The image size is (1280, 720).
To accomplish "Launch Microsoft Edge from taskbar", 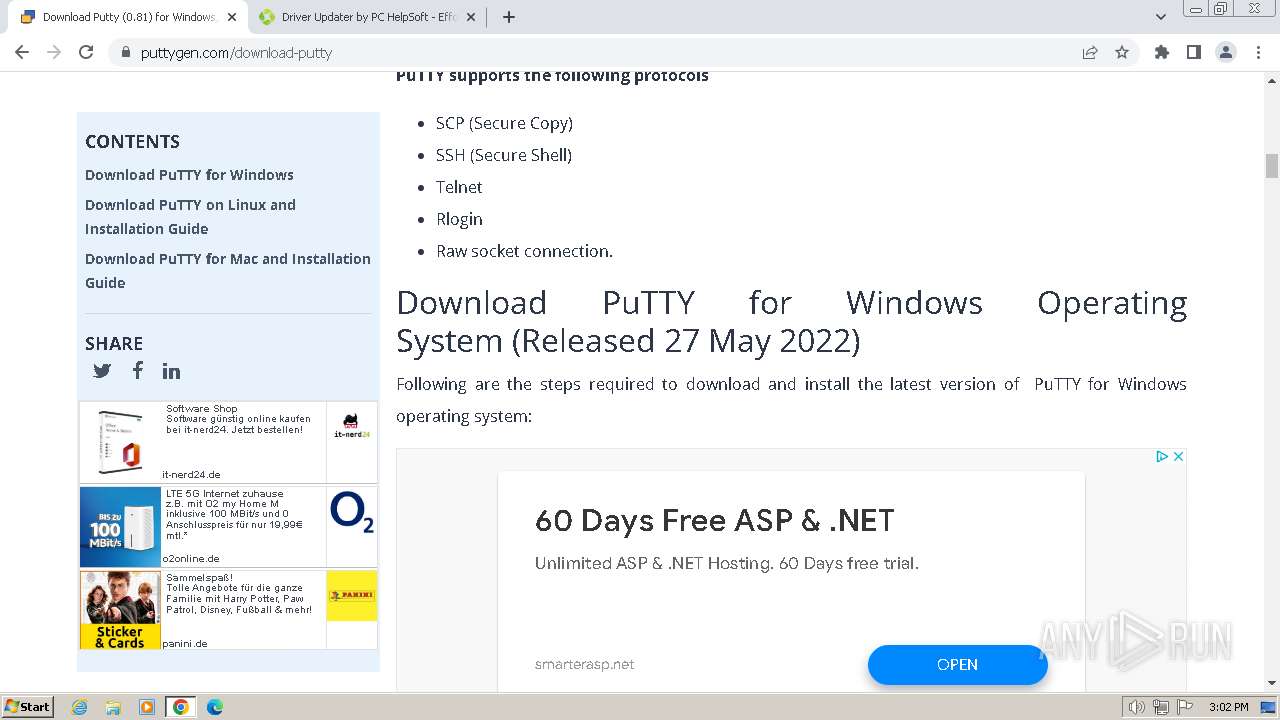I will pos(215,707).
